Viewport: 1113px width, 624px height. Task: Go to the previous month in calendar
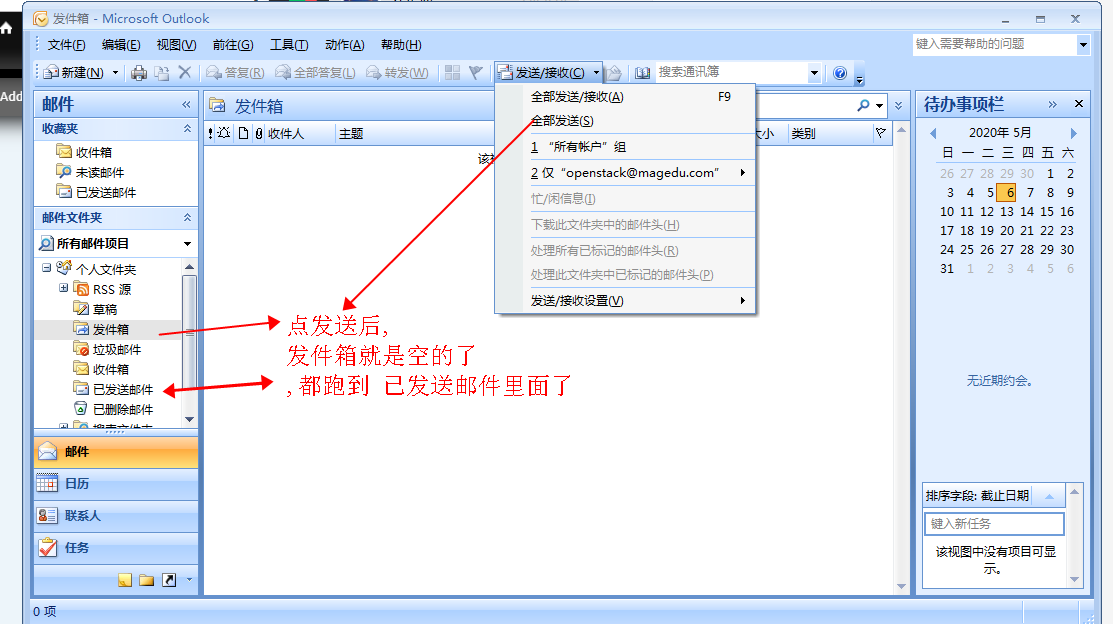click(933, 133)
